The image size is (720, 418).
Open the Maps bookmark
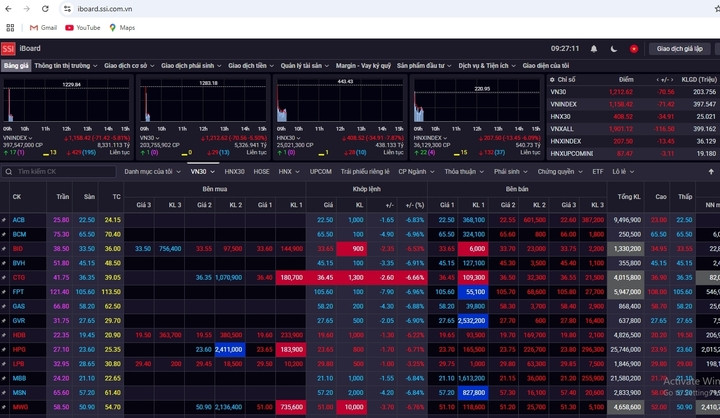coord(121,27)
